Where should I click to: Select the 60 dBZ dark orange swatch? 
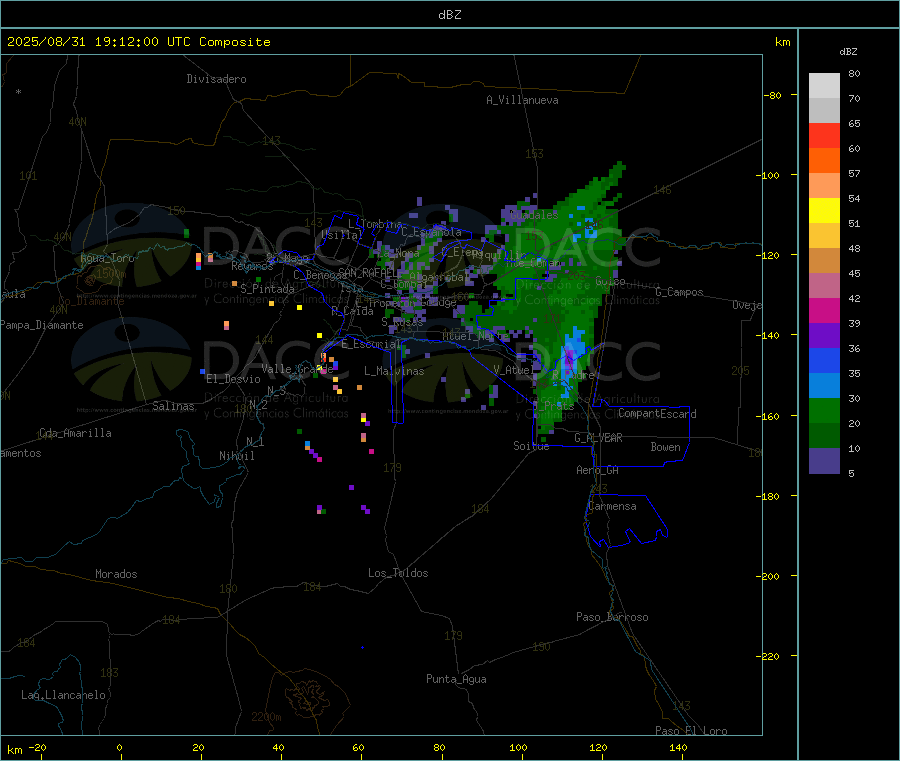point(824,161)
